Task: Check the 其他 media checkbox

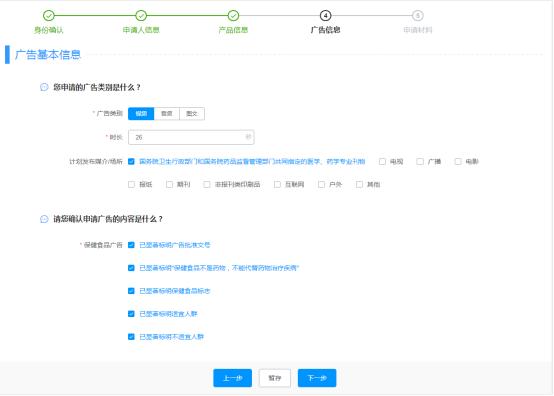Action: (359, 184)
